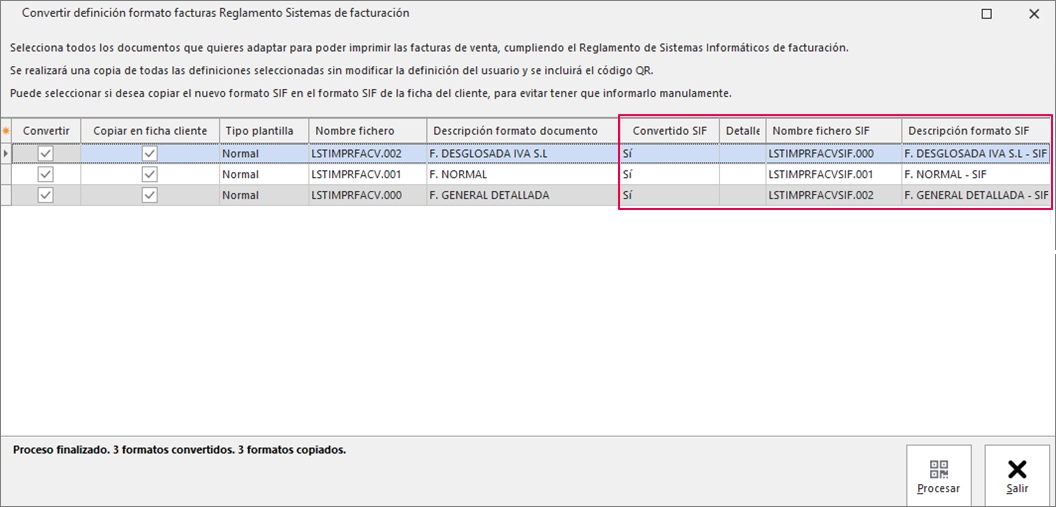Click the Nombre fichero column header
The image size is (1056, 507).
pyautogui.click(x=368, y=131)
